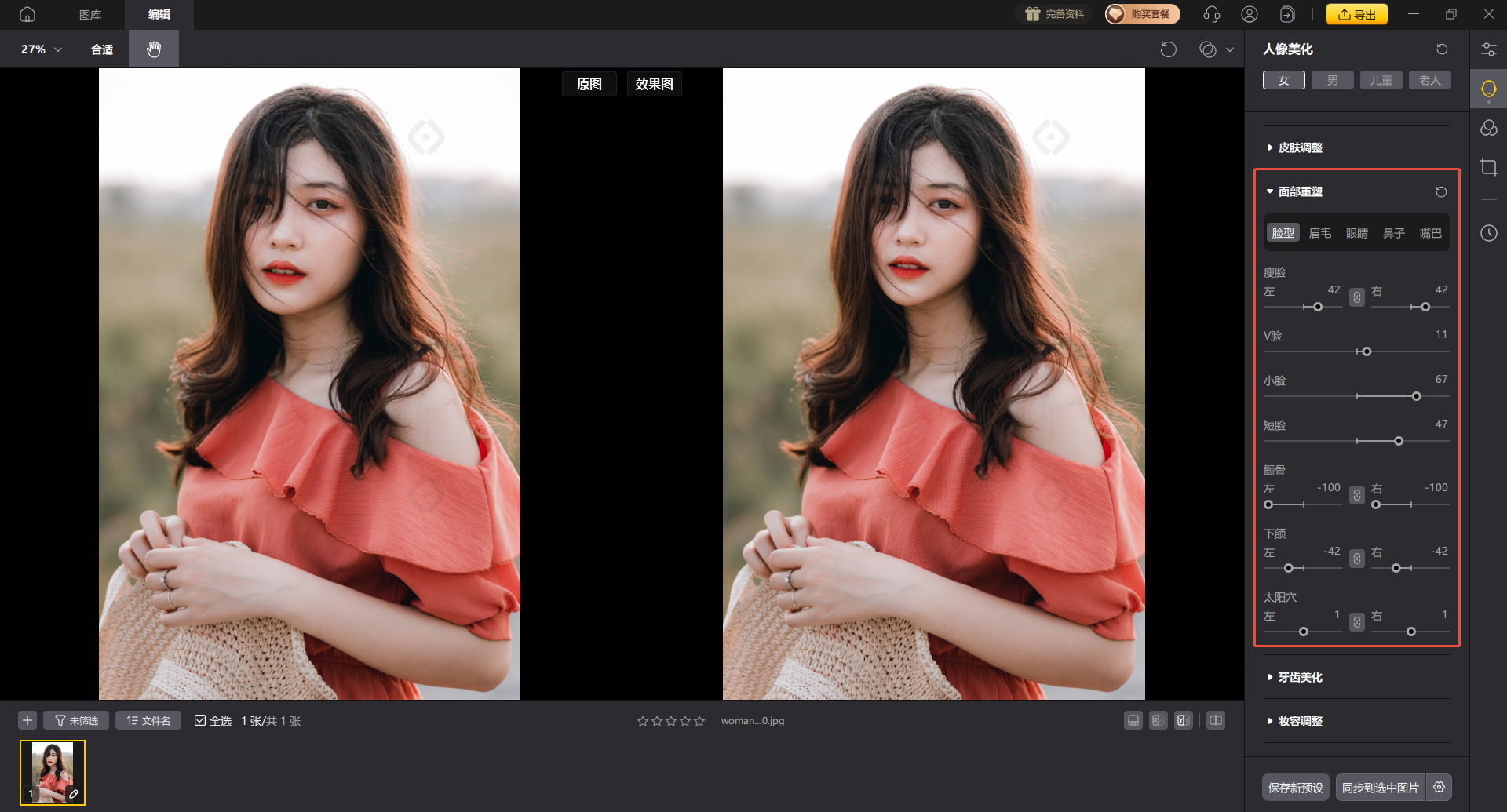Click the add image plus button
The height and width of the screenshot is (812, 1507).
27,720
